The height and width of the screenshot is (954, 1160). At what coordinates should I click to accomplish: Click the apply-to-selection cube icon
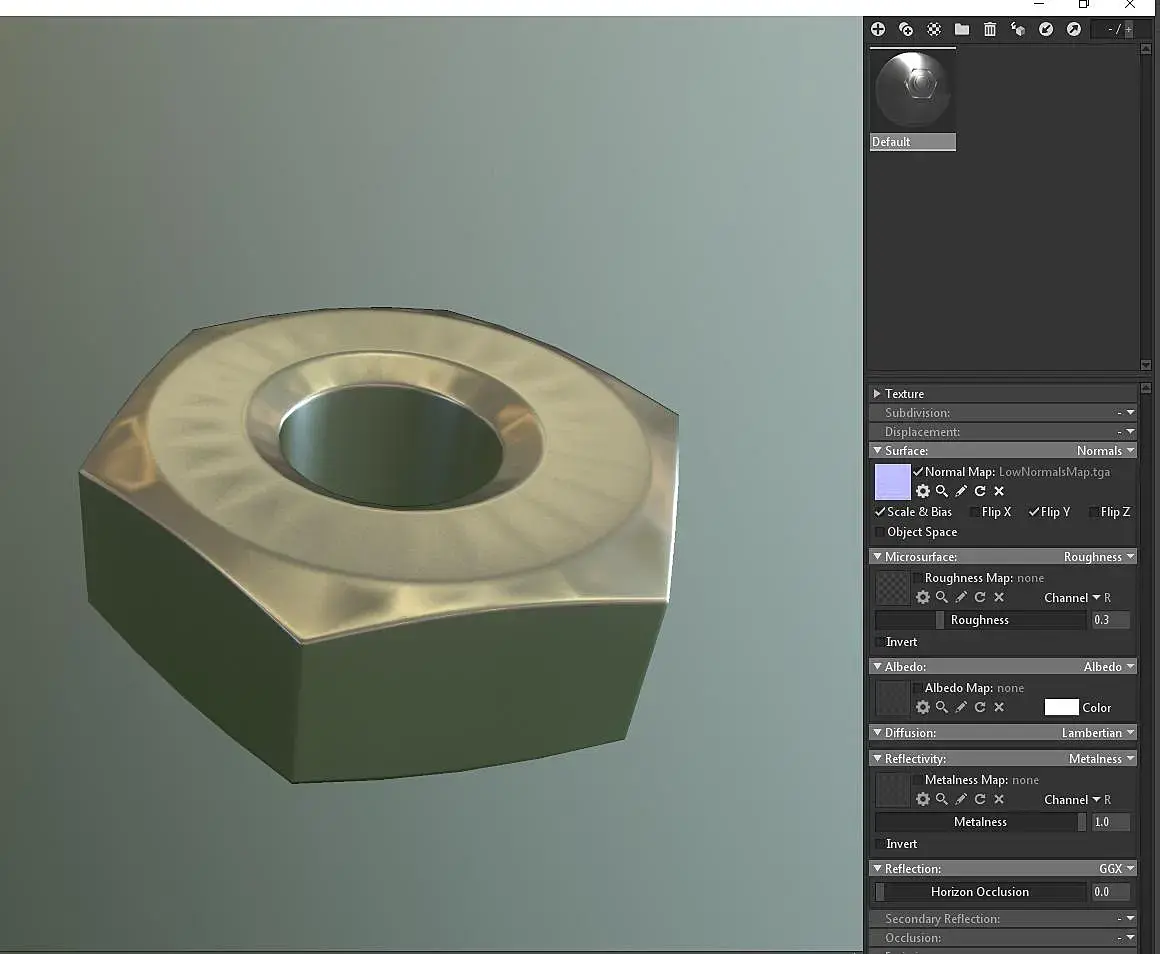[1018, 29]
